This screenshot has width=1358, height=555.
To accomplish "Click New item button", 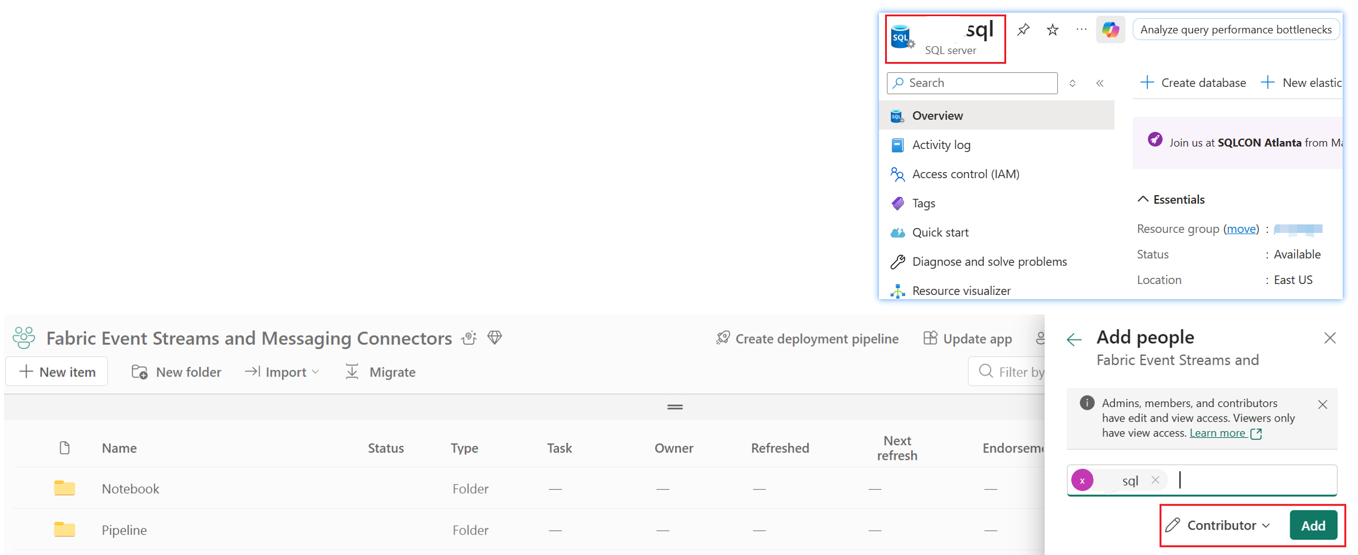I will [x=57, y=372].
